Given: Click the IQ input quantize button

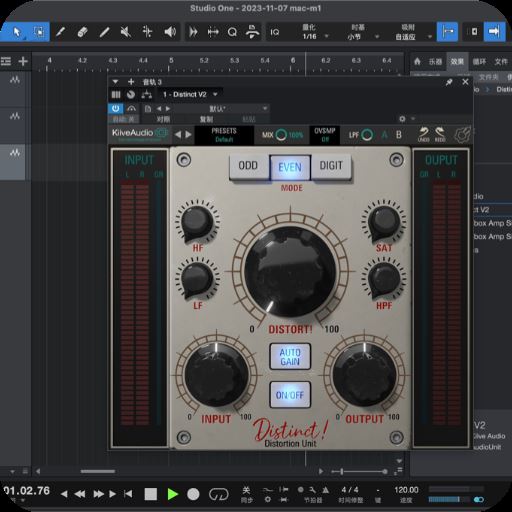Looking at the screenshot, I should (x=275, y=32).
